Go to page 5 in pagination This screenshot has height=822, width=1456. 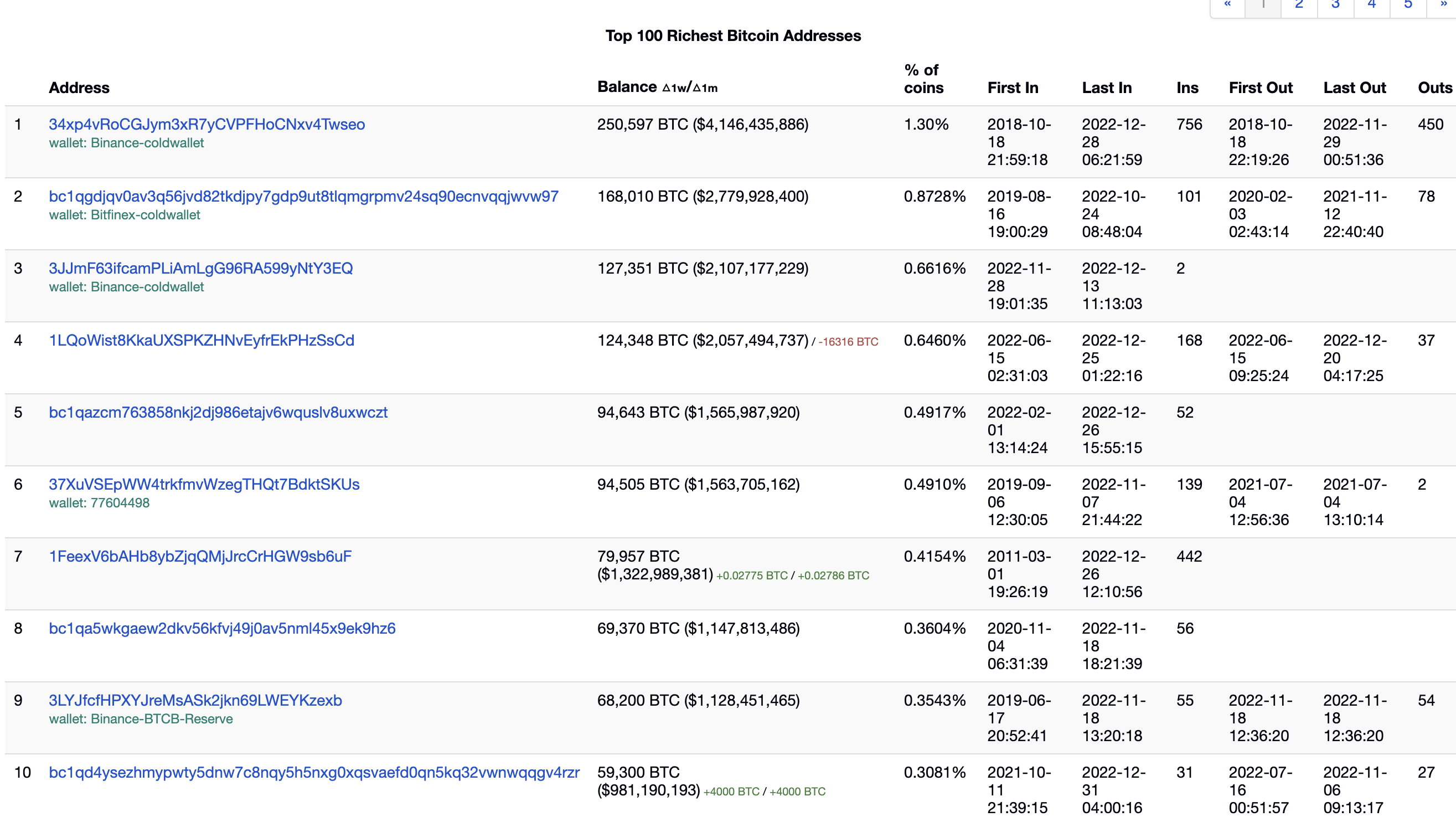1408,6
